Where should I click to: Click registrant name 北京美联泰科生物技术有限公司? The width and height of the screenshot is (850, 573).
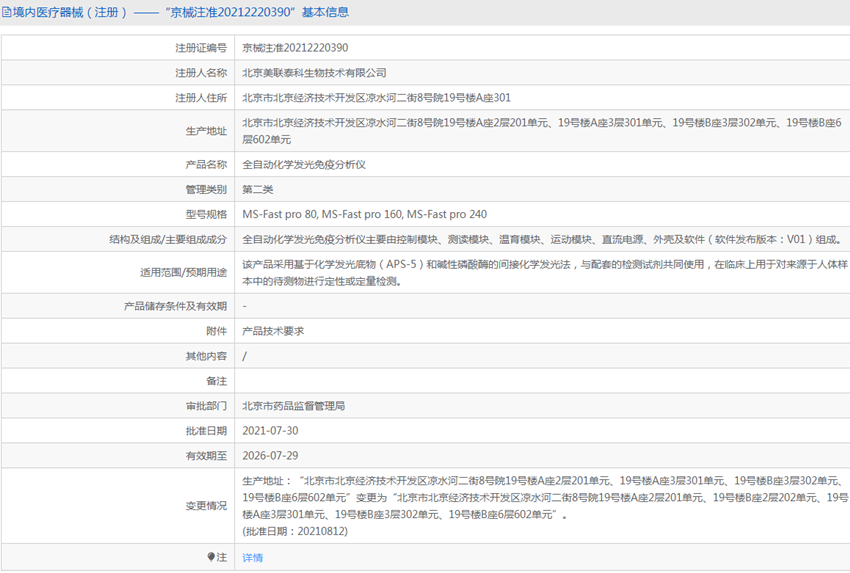point(314,73)
